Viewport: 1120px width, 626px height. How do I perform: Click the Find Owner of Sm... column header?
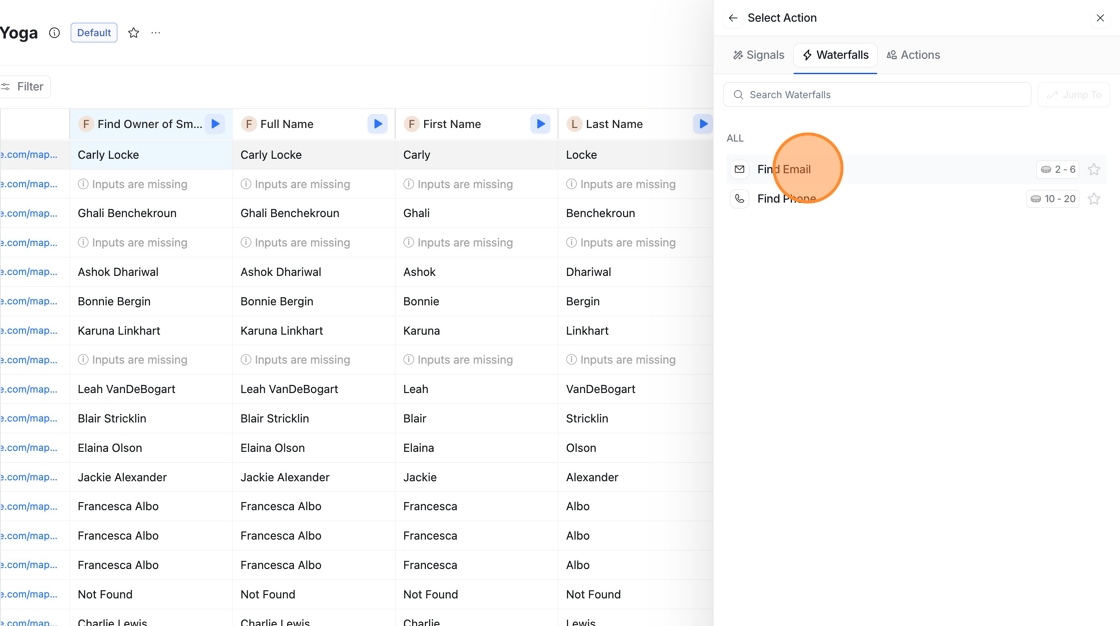point(151,124)
